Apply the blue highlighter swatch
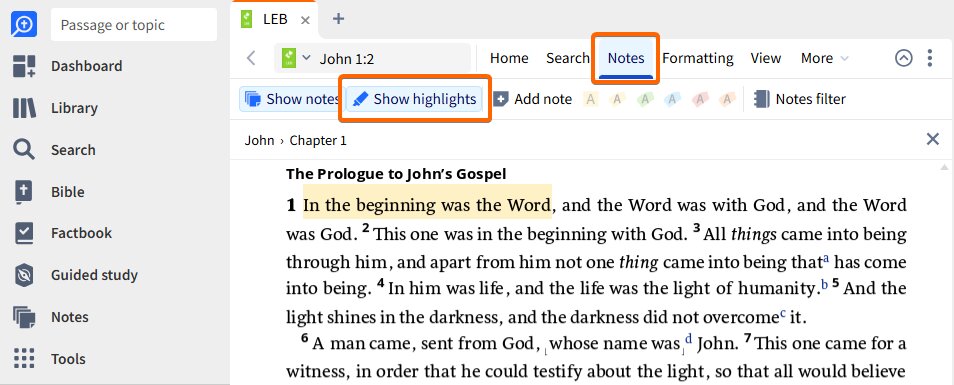 672,99
